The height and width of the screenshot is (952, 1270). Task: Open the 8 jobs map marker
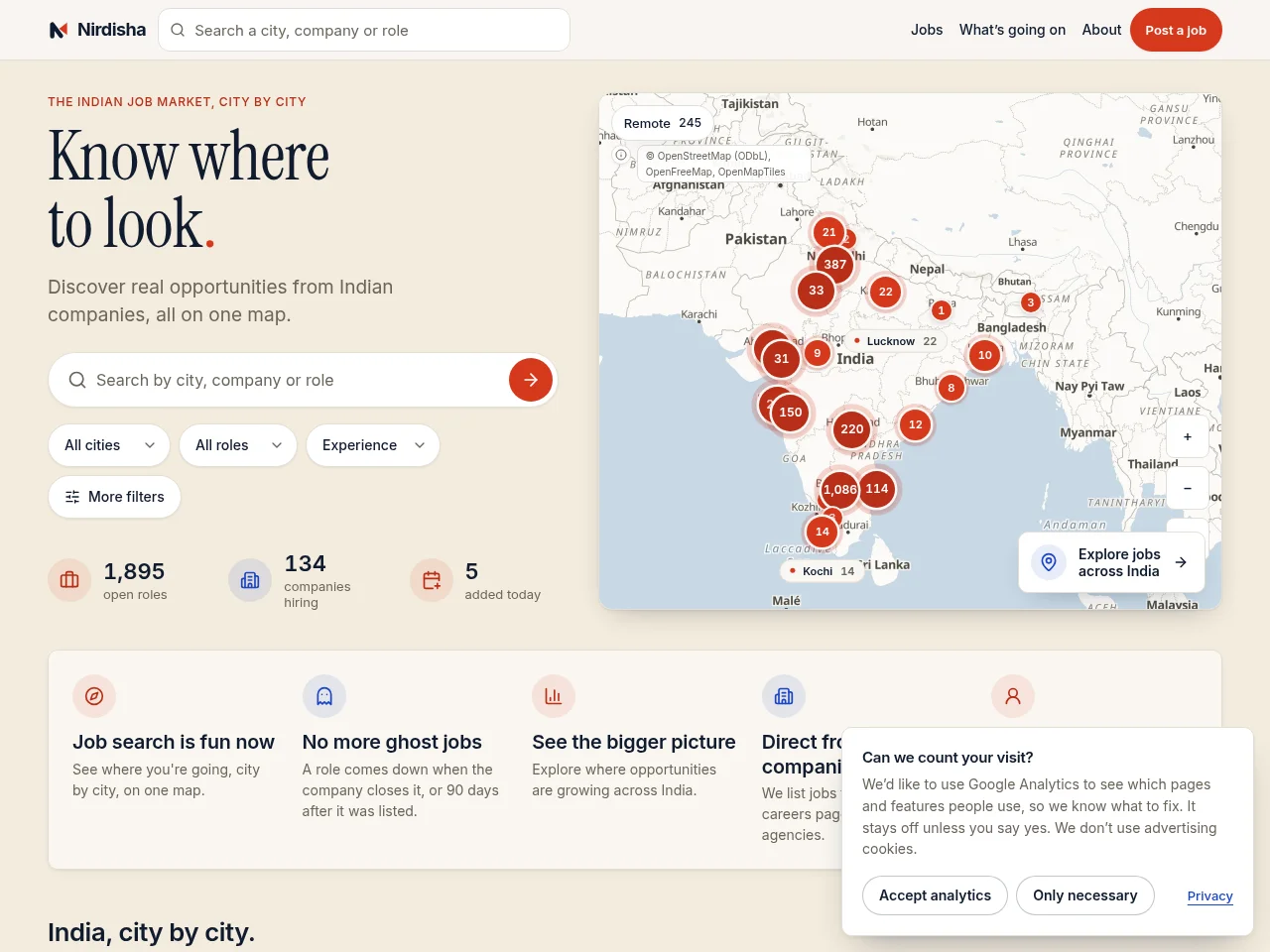click(x=952, y=388)
